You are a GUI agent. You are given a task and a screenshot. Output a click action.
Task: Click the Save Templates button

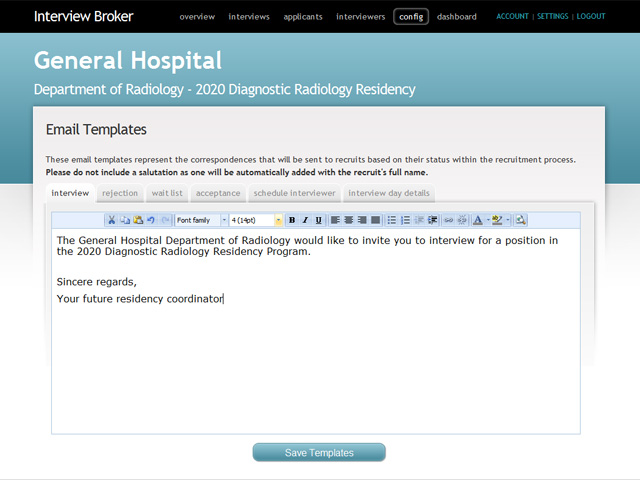point(319,453)
